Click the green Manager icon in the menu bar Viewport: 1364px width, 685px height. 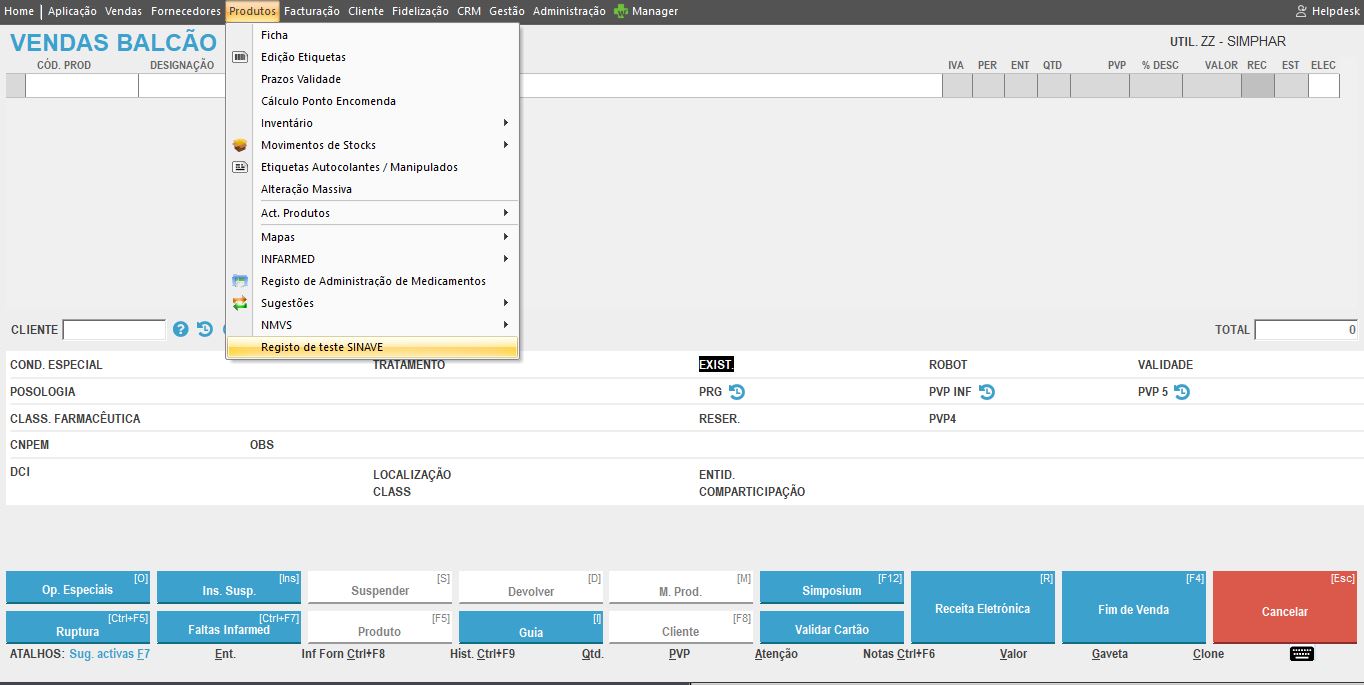(621, 11)
